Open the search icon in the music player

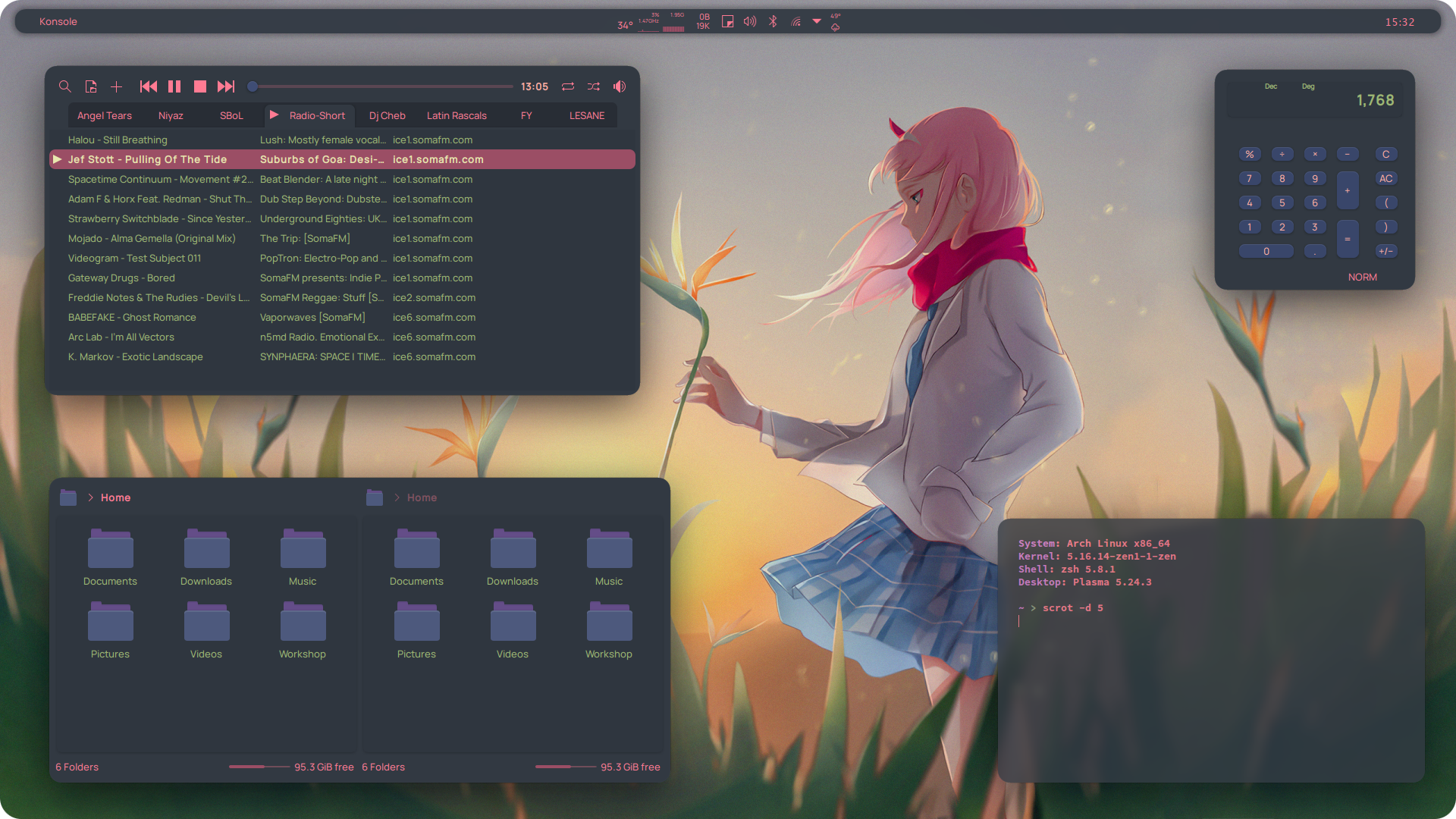pyautogui.click(x=65, y=86)
